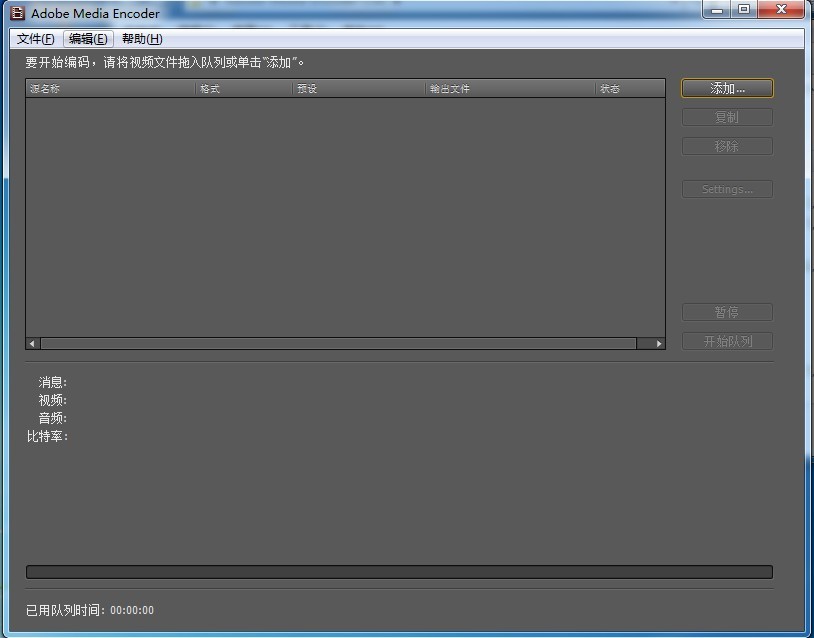Click the queue scrollbar left arrow
This screenshot has width=814, height=638.
click(x=33, y=344)
